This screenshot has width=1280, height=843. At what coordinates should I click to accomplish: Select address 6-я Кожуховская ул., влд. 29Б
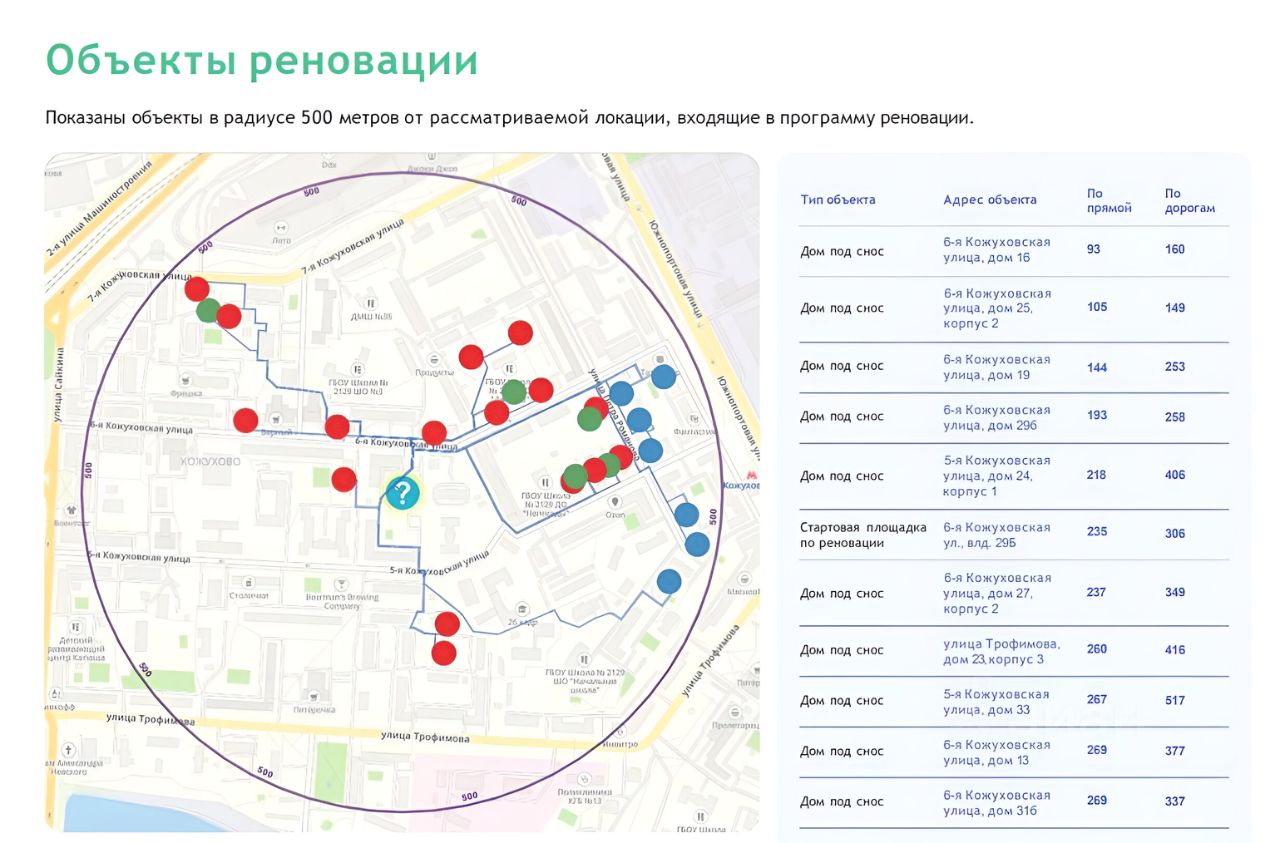pyautogui.click(x=997, y=535)
